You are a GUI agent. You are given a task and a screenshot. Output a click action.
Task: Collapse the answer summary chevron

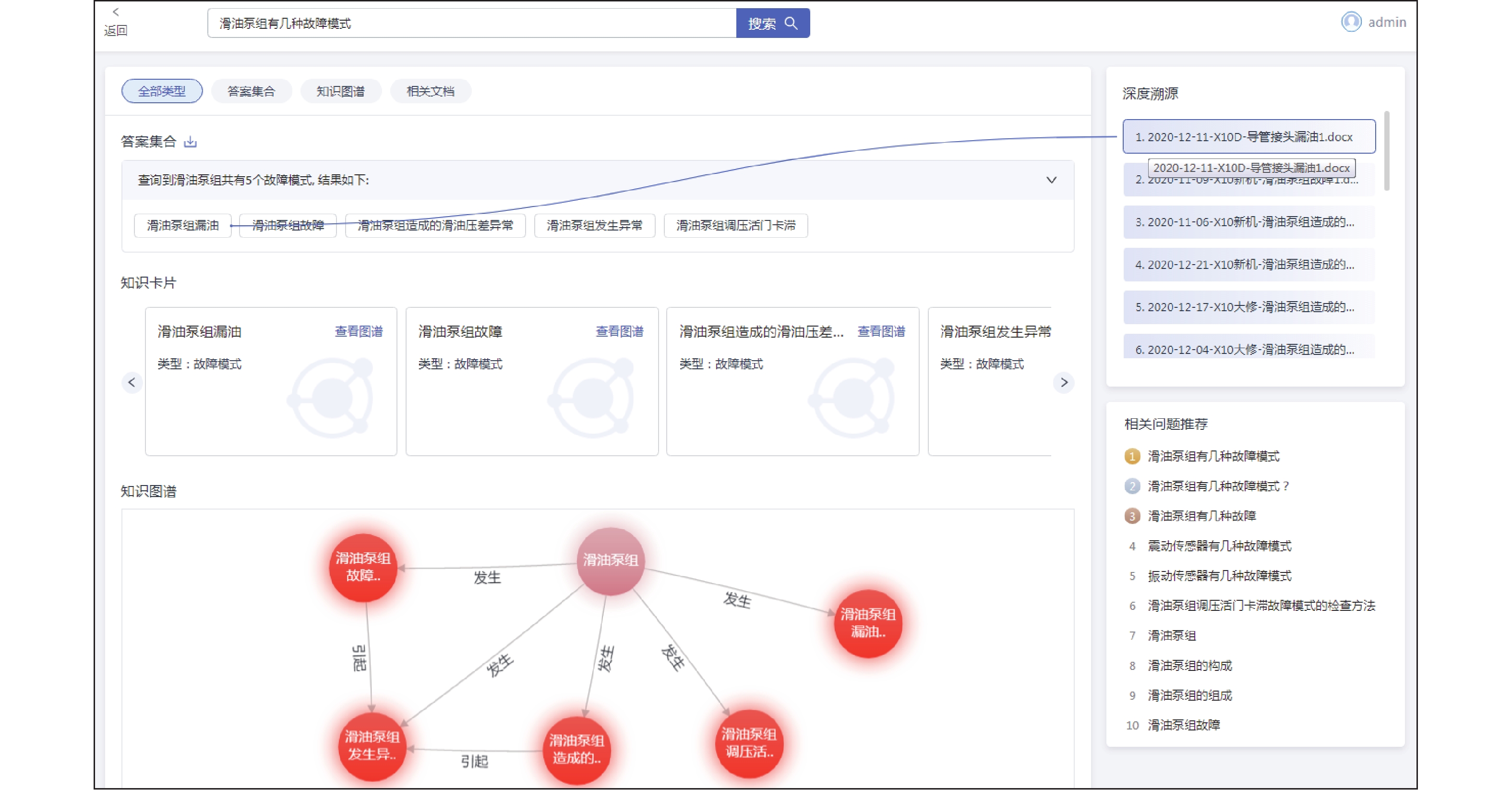coord(1051,180)
